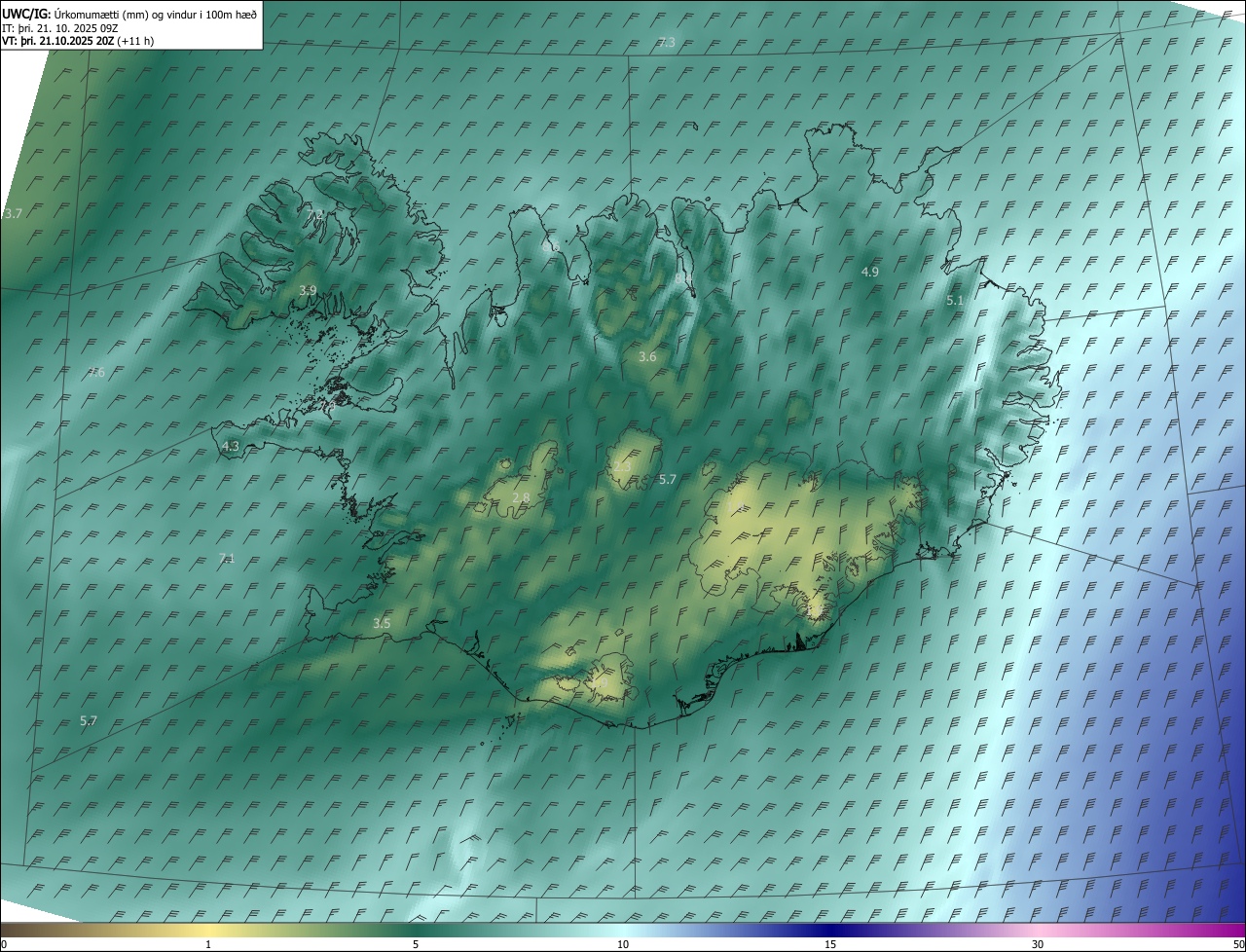Click the 30 tick label on the color scale
Screen dimensions: 1246x952
[x=1038, y=945]
